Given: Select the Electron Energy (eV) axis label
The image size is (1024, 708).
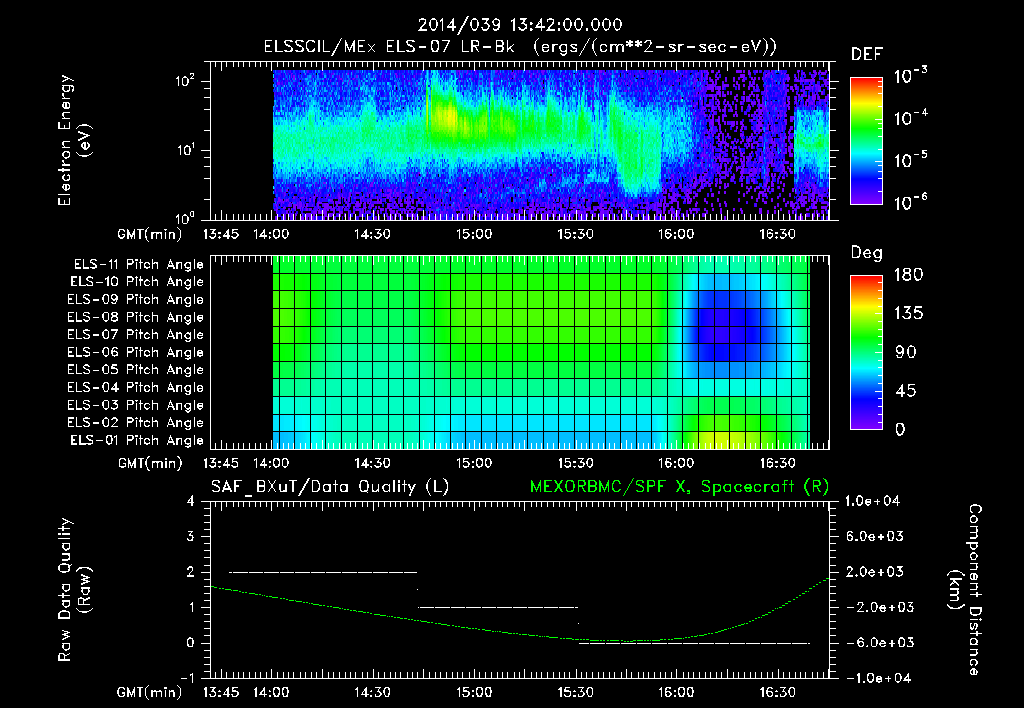Looking at the screenshot, I should tap(74, 140).
